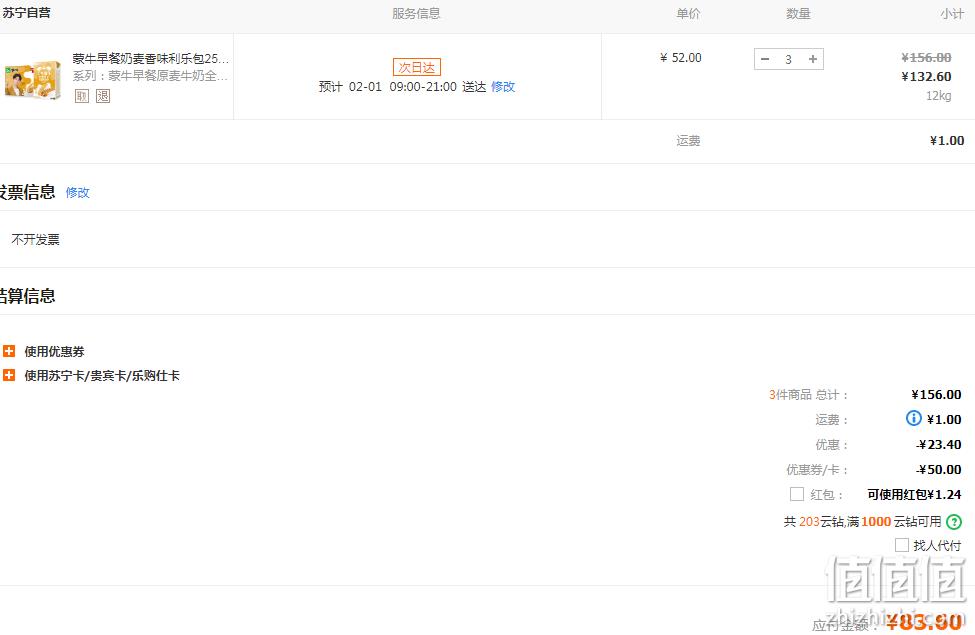Image resolution: width=975 pixels, height=635 pixels.
Task: Open the 蒙牛早餐奶麦香味利乐包 product title
Action: [150, 58]
